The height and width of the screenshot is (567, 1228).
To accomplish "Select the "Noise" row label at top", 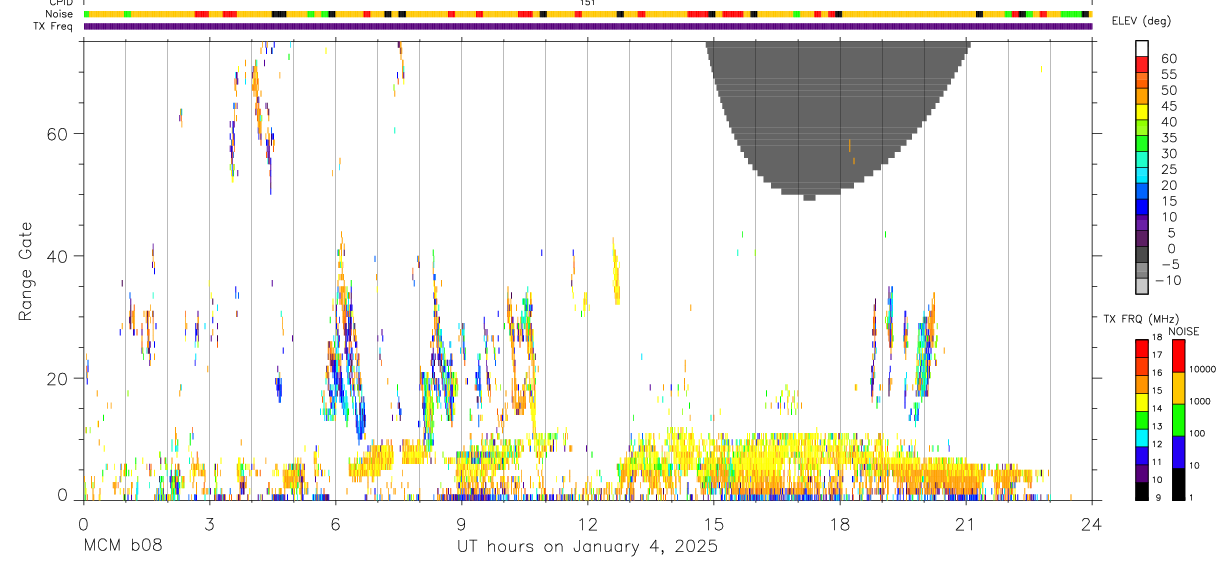I will click(60, 14).
